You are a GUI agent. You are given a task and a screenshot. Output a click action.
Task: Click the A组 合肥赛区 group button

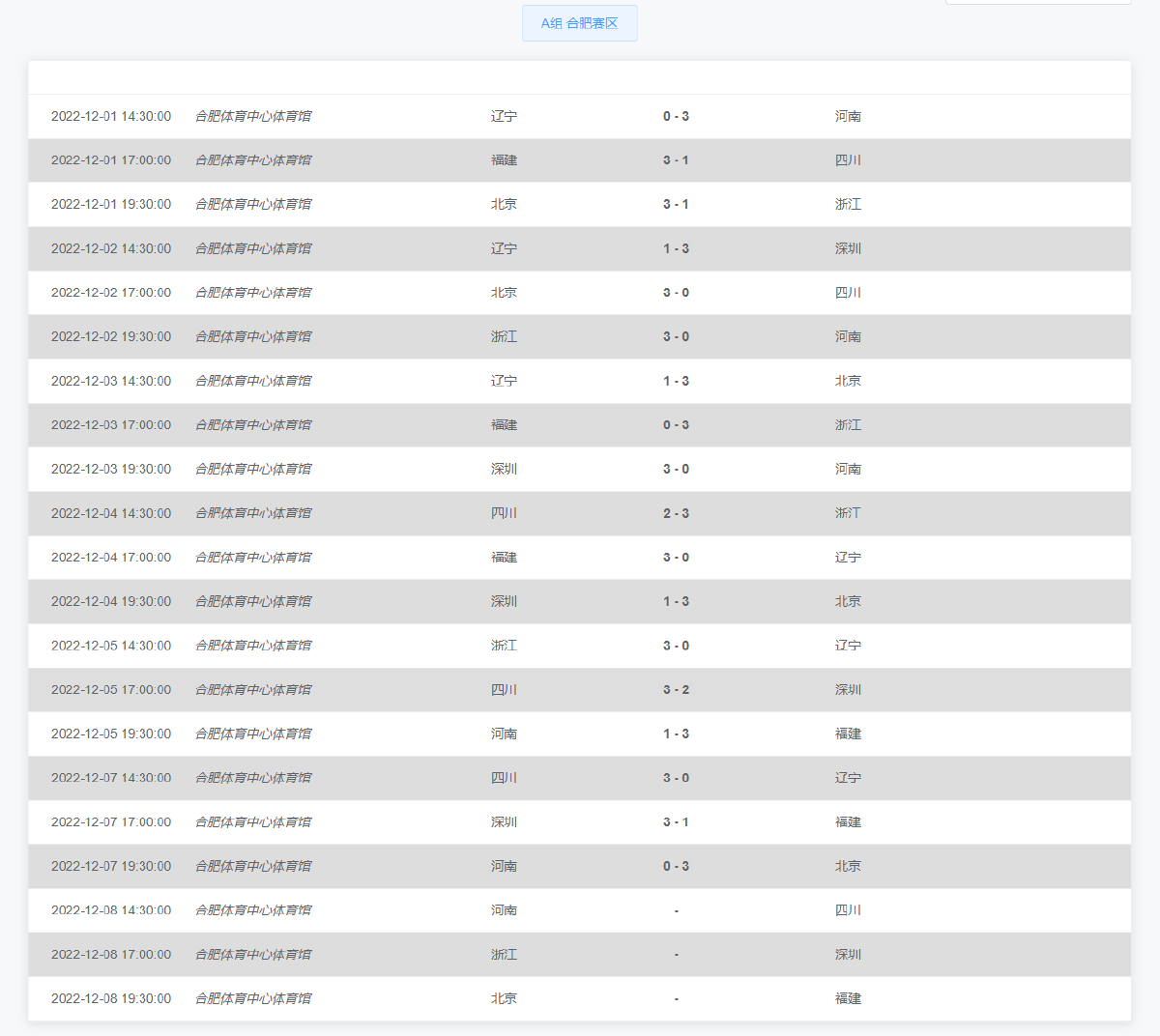pos(580,23)
